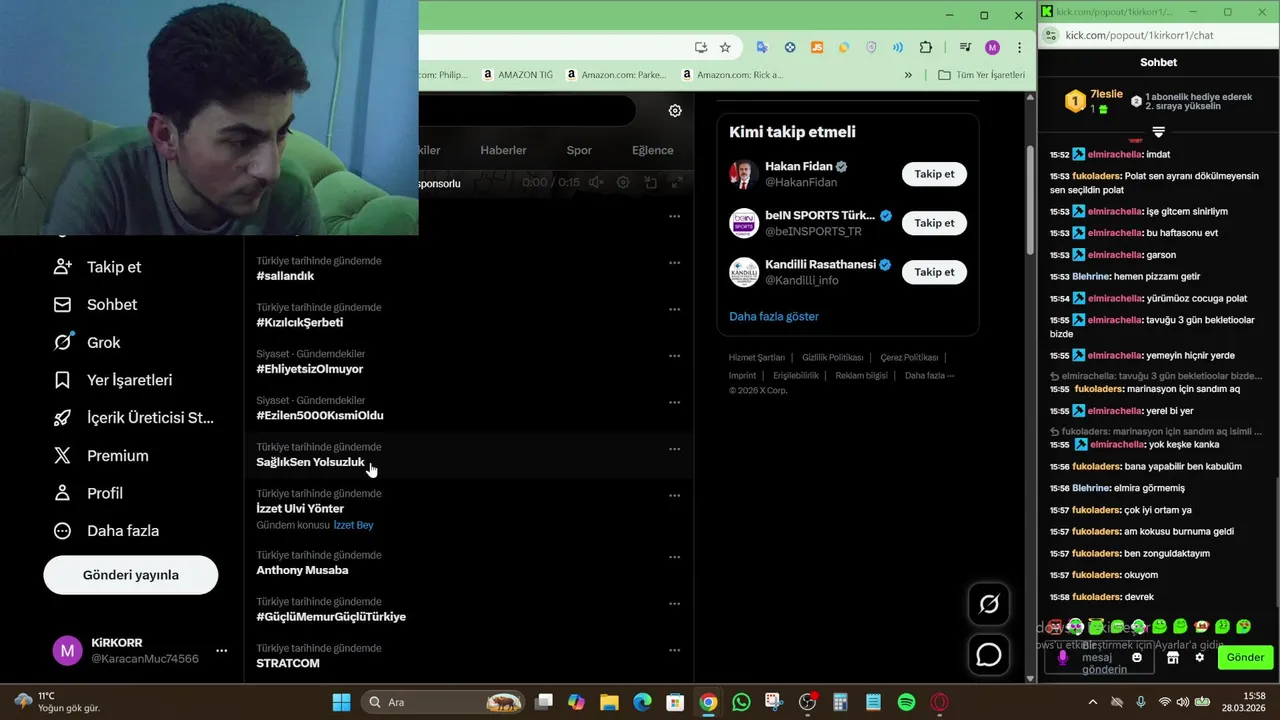Screen dimensions: 1280x720
Task: Open more options for İzzet Ulvi Yönter
Action: [x=674, y=495]
